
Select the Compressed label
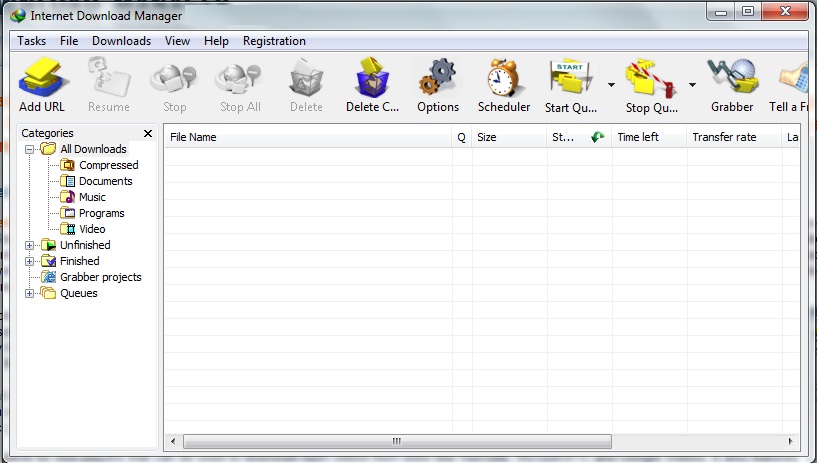[108, 165]
